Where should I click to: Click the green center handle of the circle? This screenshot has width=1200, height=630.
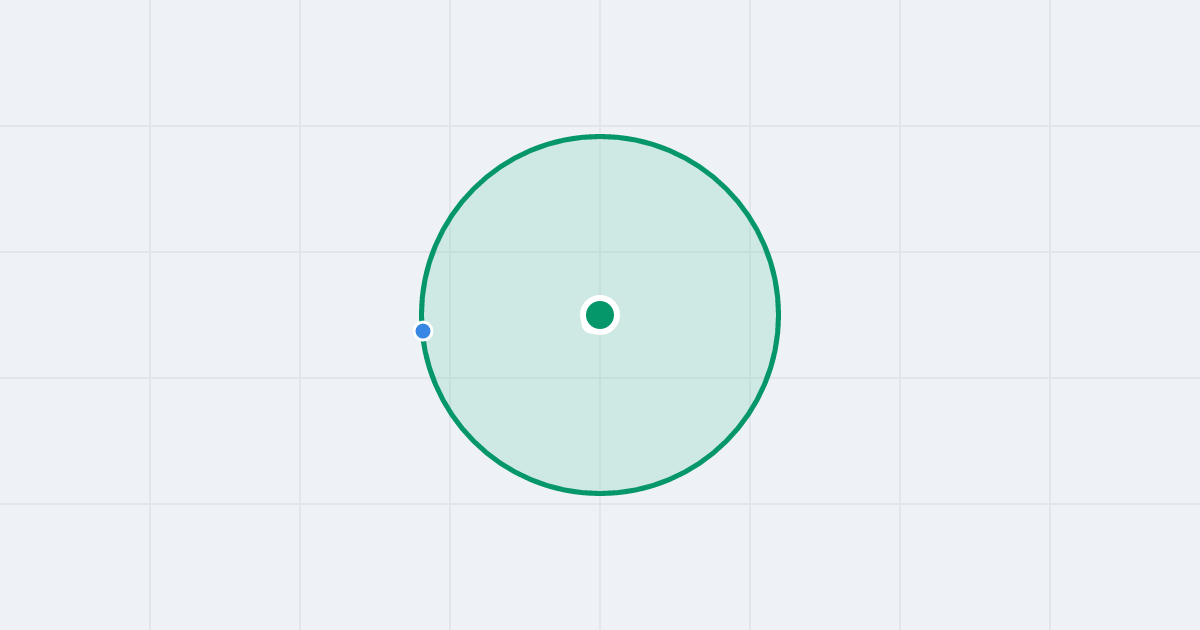(600, 315)
